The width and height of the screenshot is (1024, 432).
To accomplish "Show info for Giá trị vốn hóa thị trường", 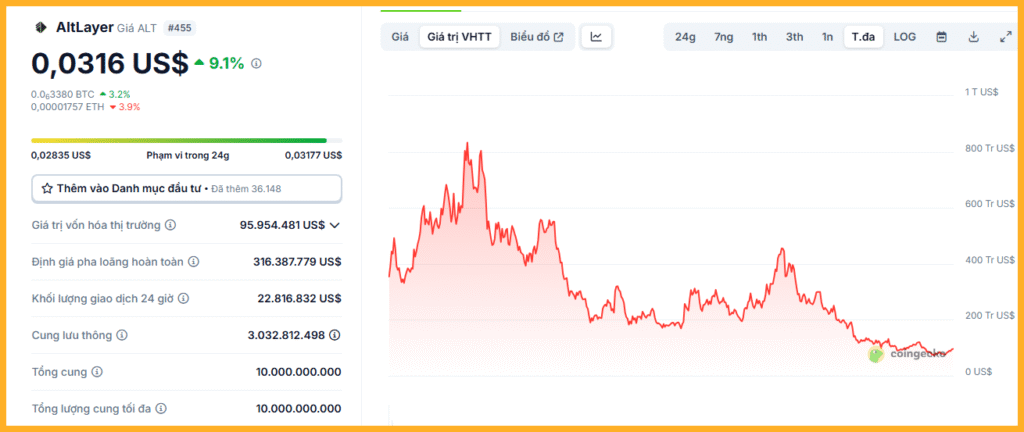I will (x=170, y=225).
